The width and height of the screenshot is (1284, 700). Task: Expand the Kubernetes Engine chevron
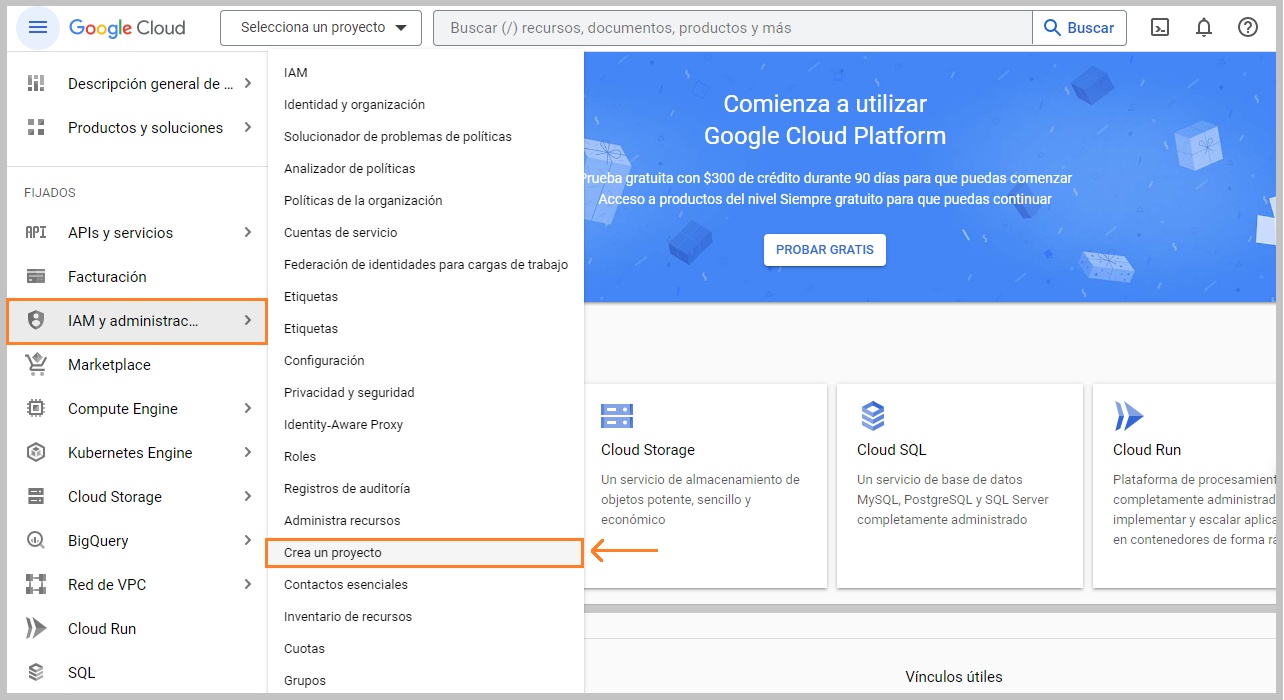[248, 453]
